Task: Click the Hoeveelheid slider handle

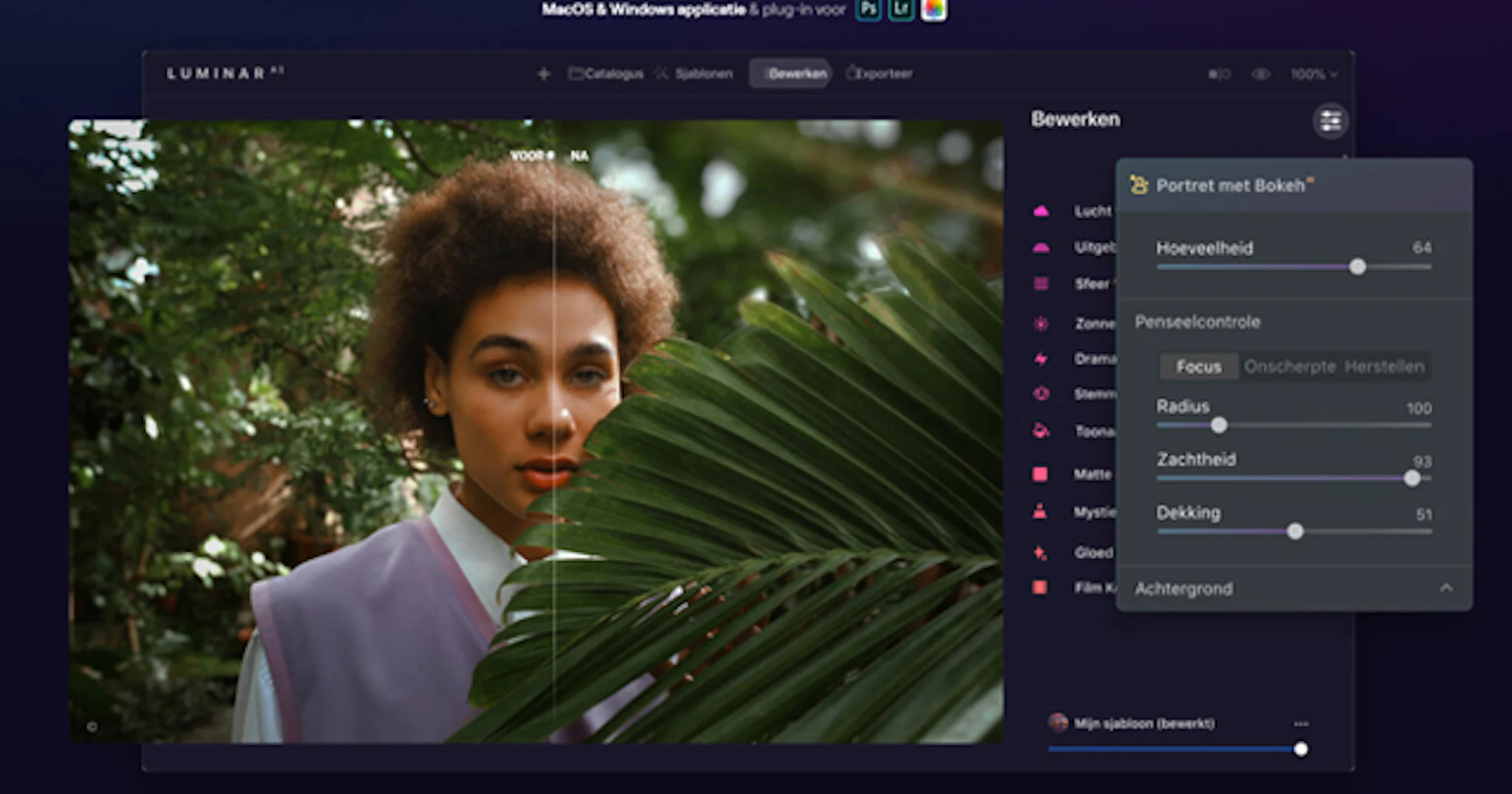Action: coord(1358,267)
